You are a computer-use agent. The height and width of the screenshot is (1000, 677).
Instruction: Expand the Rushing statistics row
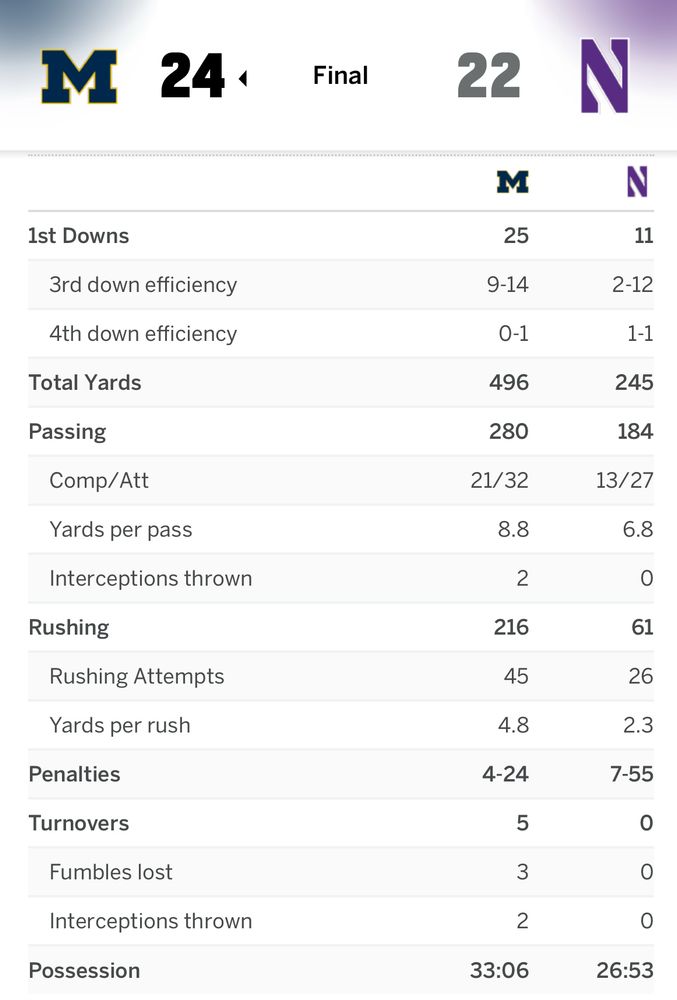tap(68, 627)
